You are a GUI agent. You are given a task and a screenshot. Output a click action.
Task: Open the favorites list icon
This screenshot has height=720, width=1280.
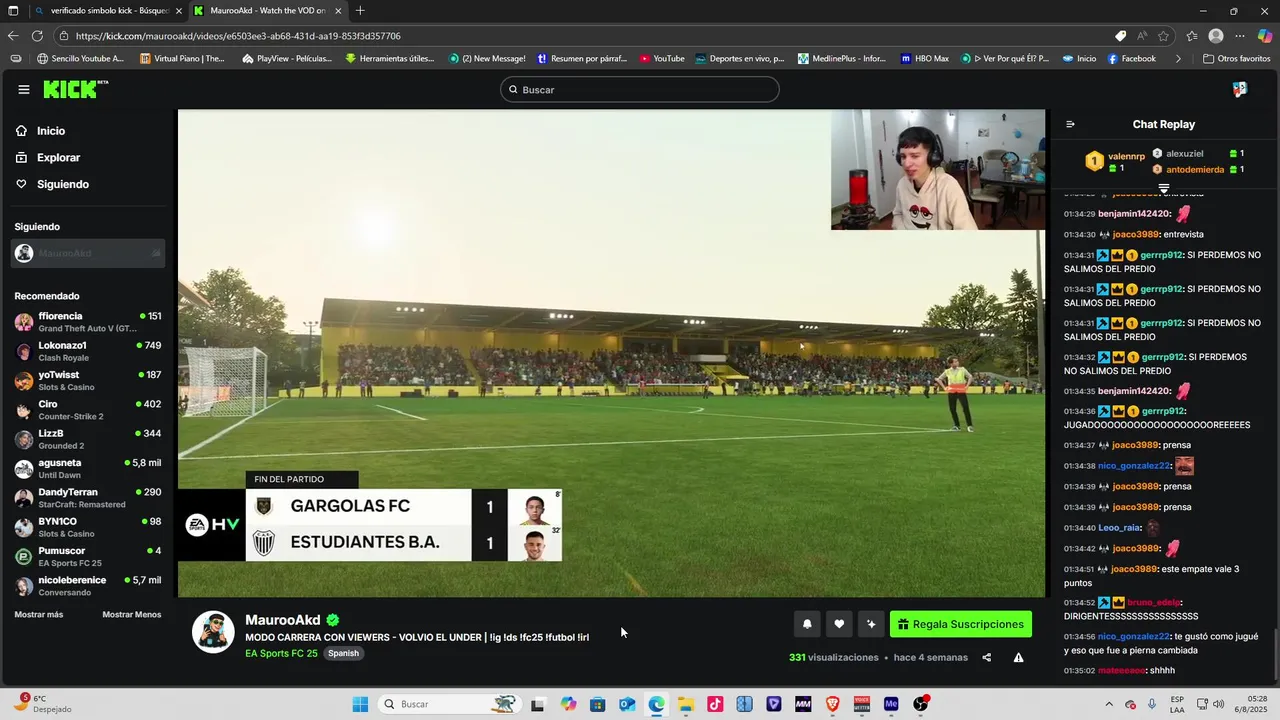[1192, 36]
